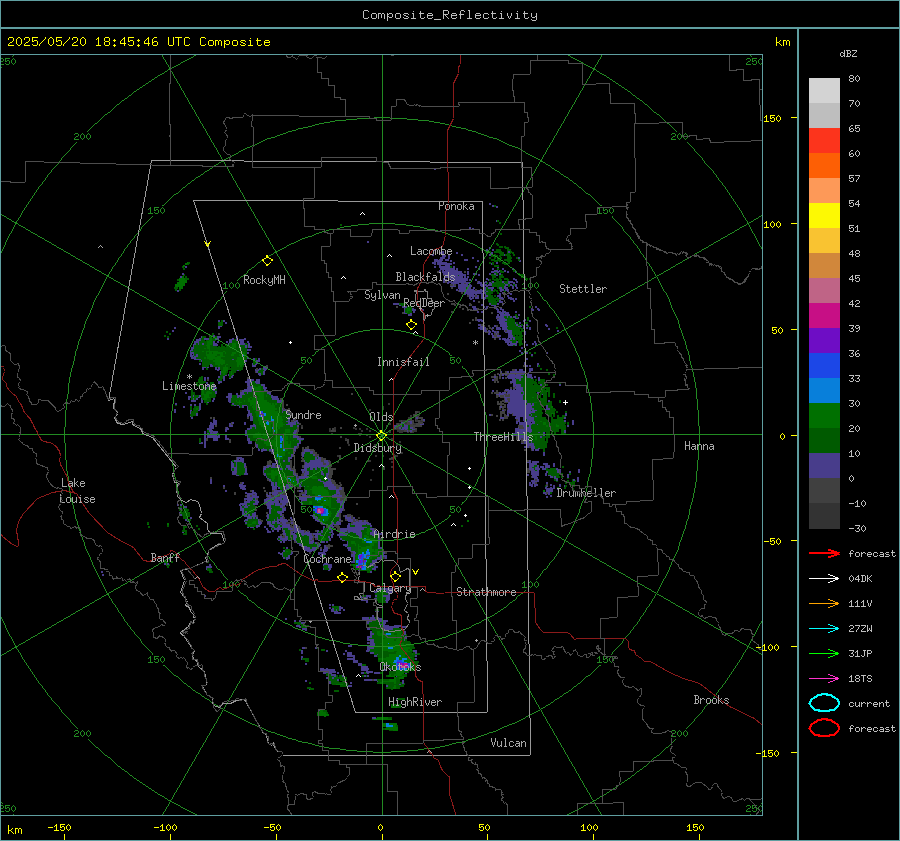Click the cyan 'current' ellipse icon
Image resolution: width=900 pixels, height=841 pixels.
tap(824, 703)
